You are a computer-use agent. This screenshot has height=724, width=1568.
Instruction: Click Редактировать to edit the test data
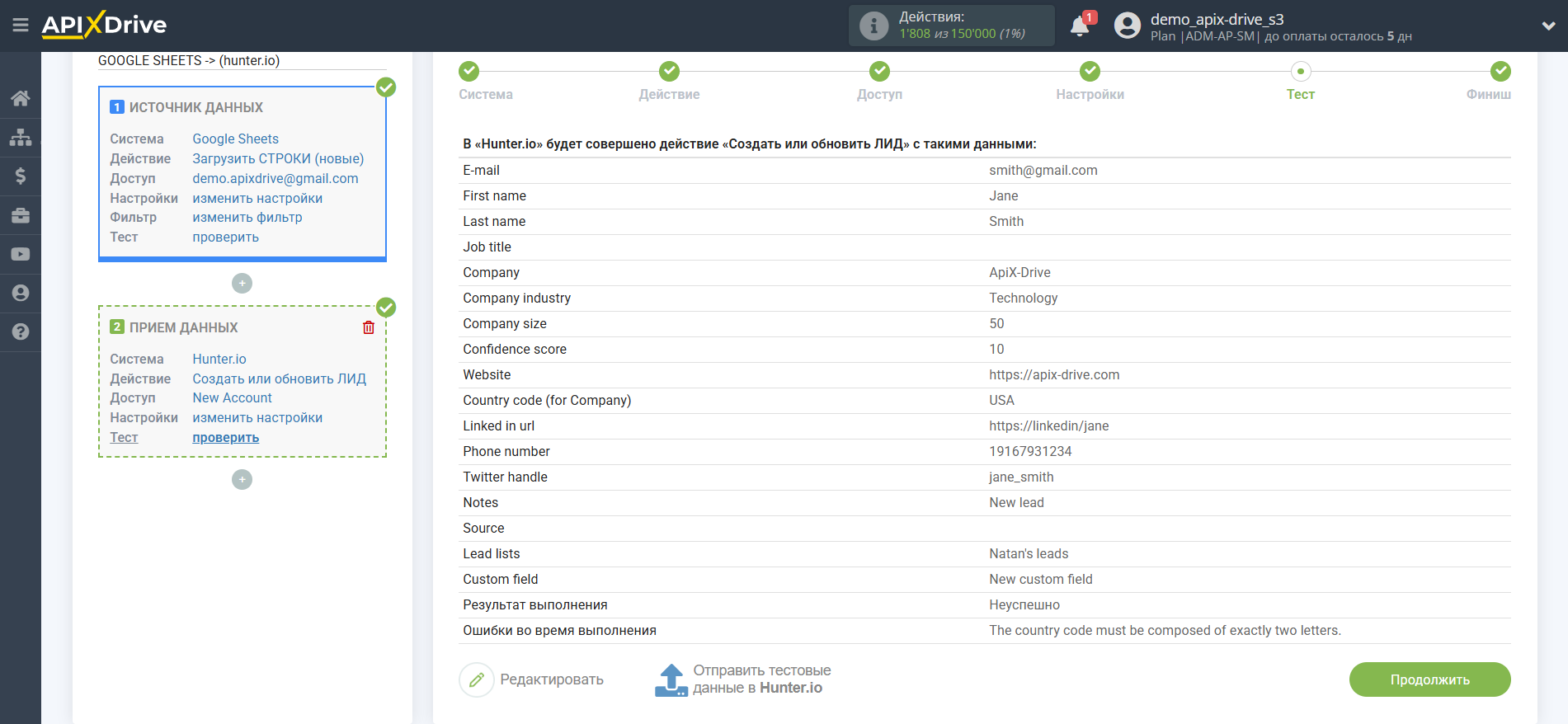tap(532, 679)
